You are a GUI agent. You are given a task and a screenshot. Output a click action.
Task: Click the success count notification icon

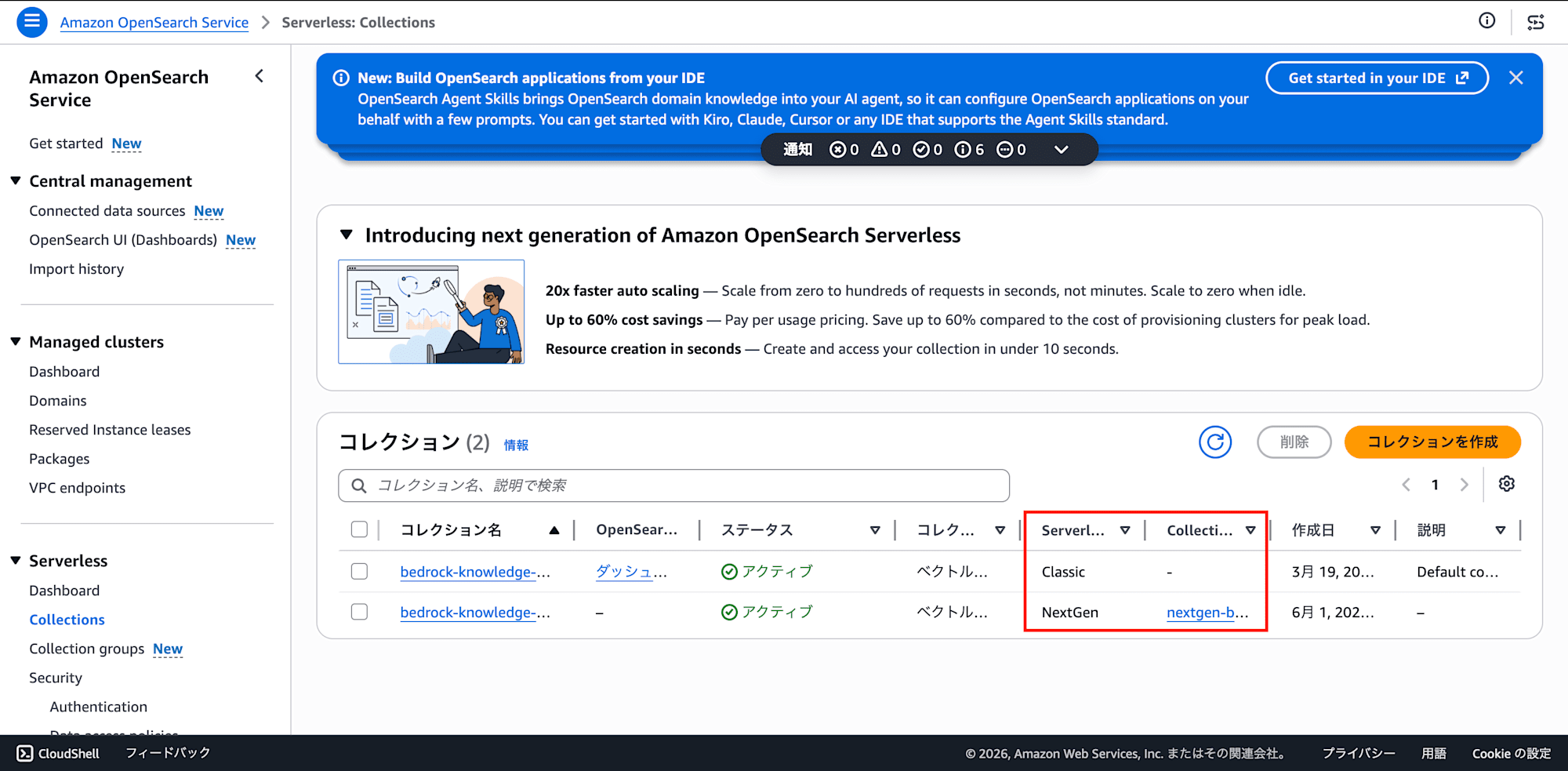921,149
